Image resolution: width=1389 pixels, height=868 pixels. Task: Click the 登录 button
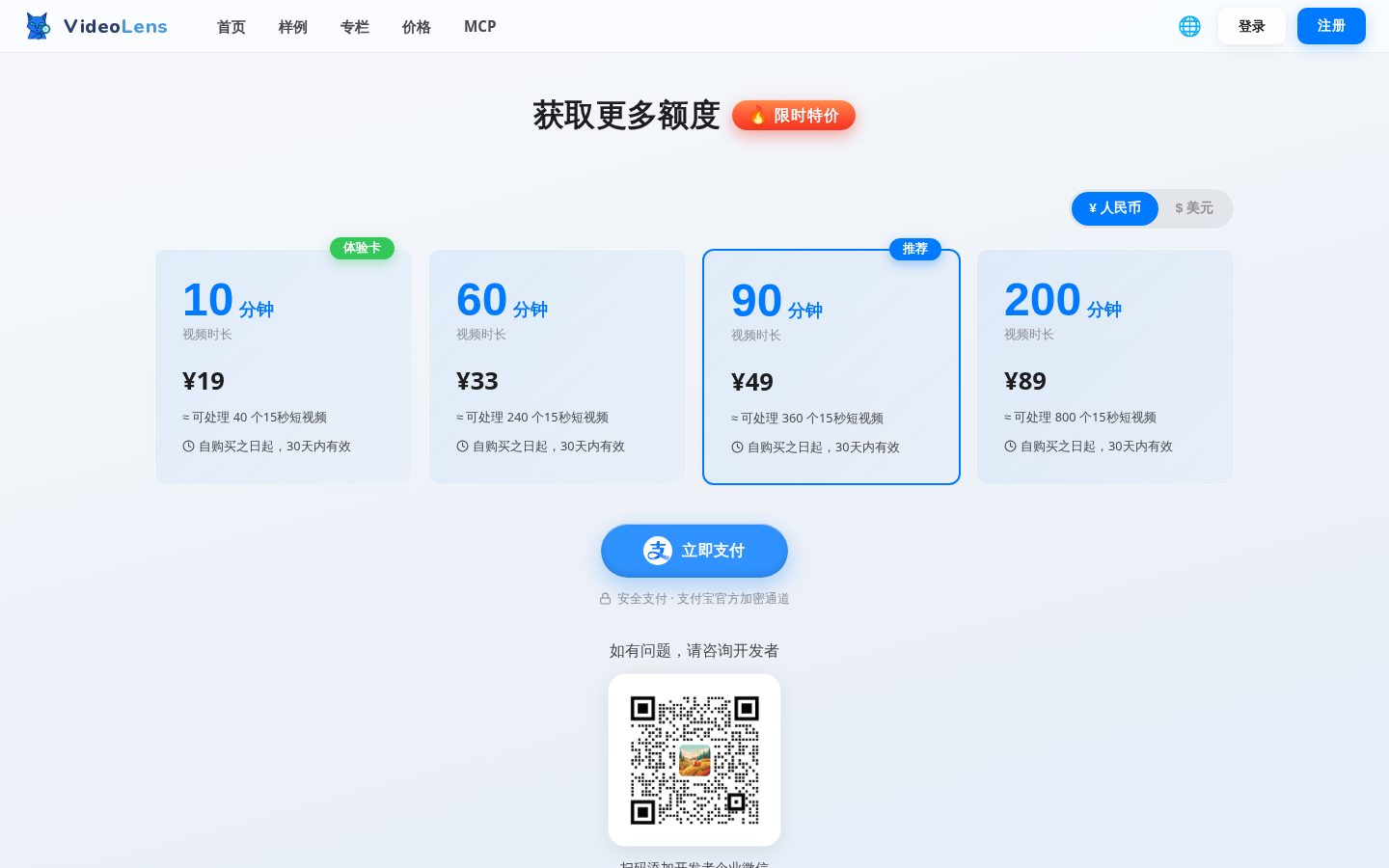(1252, 26)
